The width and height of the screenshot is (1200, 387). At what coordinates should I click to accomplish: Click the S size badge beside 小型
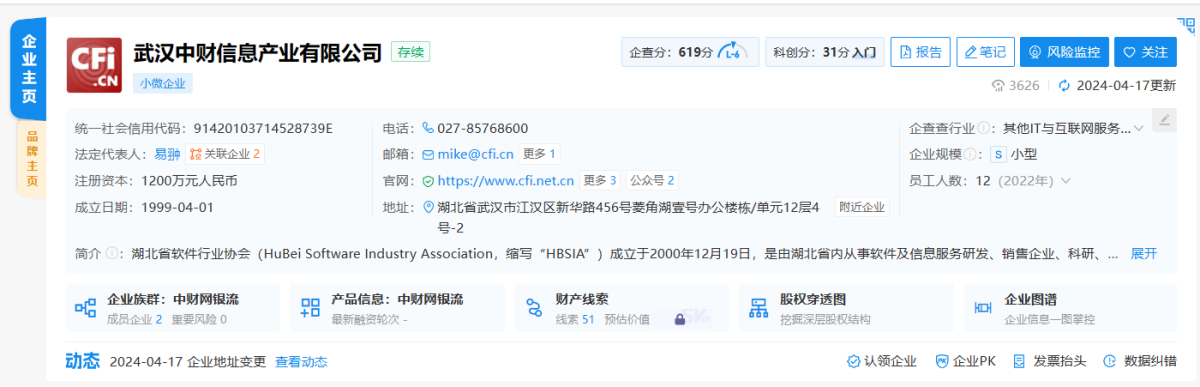(x=997, y=154)
